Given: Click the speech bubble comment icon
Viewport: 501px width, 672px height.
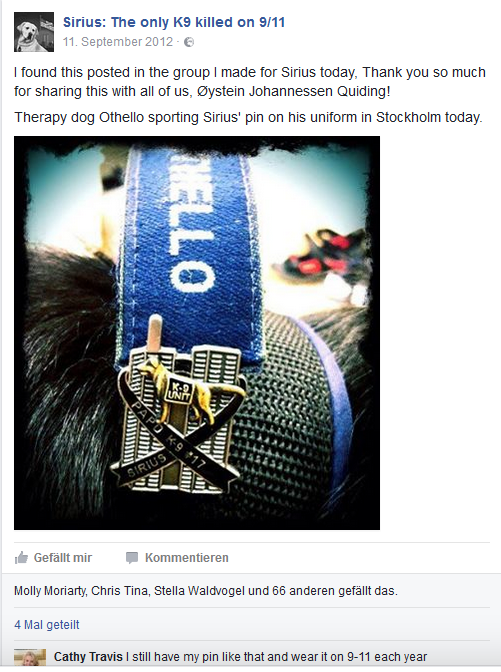Looking at the screenshot, I should click(132, 558).
